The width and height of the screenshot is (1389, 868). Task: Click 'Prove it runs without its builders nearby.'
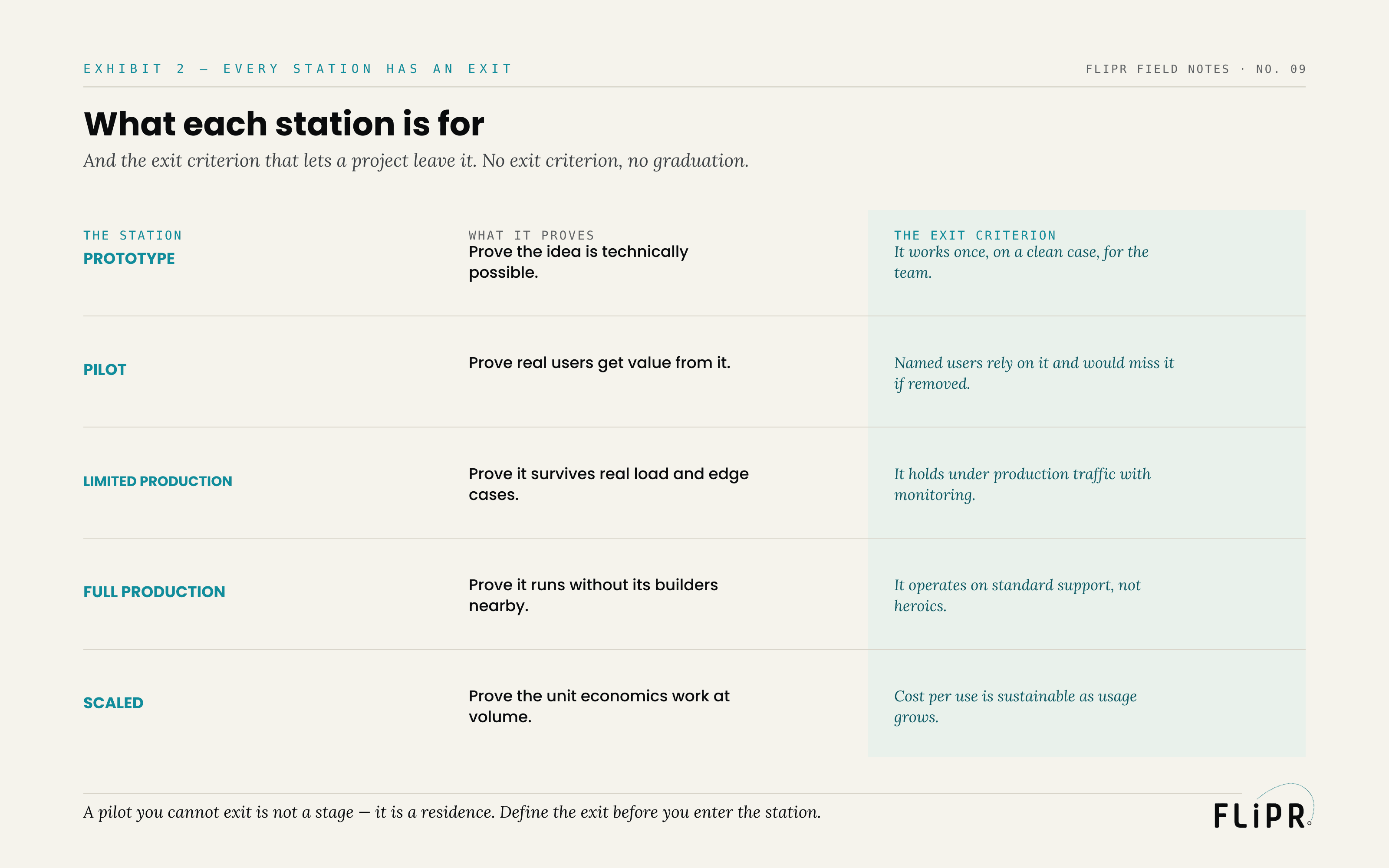pyautogui.click(x=593, y=595)
